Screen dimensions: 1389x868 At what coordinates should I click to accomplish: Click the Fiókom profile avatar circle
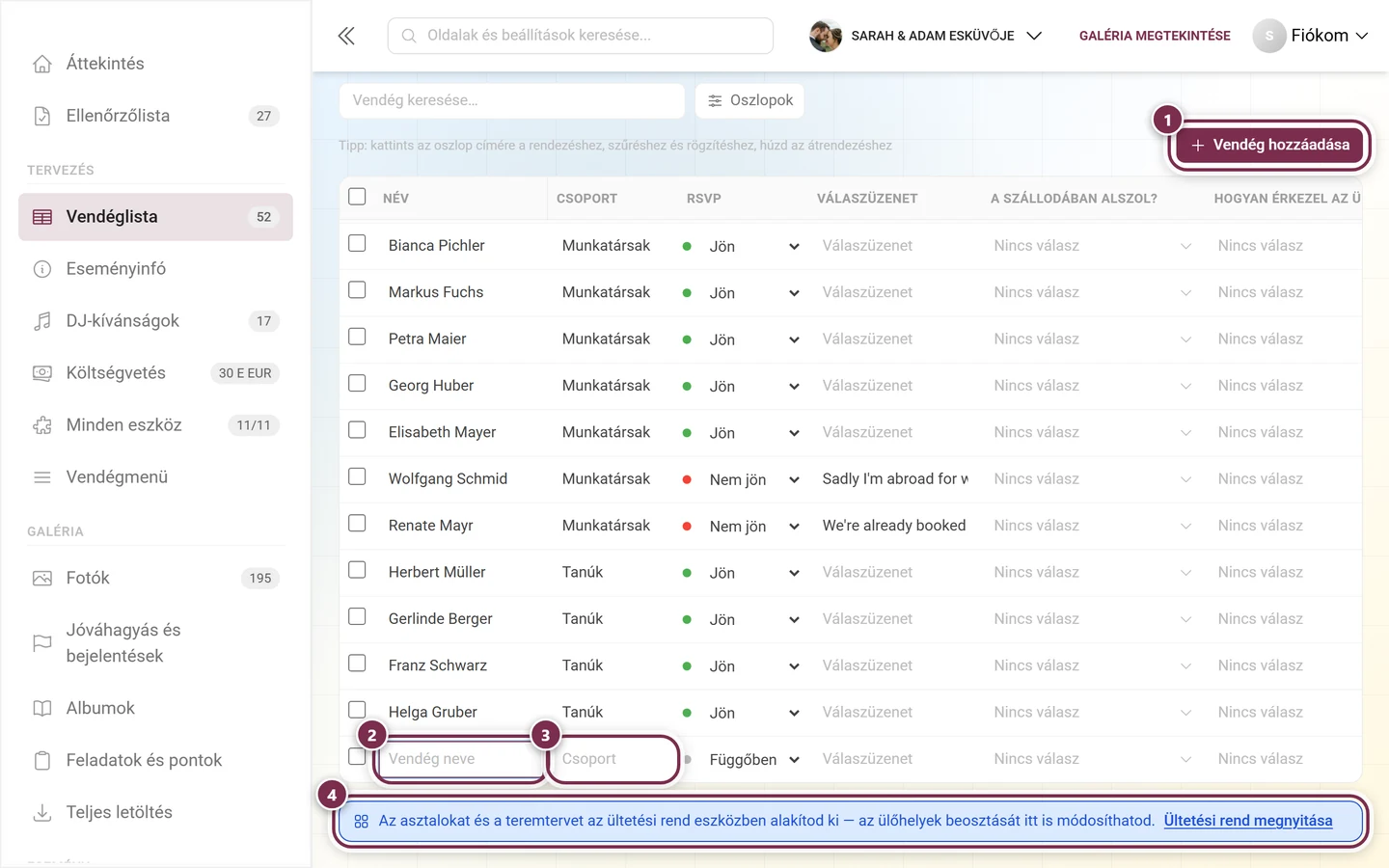[x=1269, y=36]
